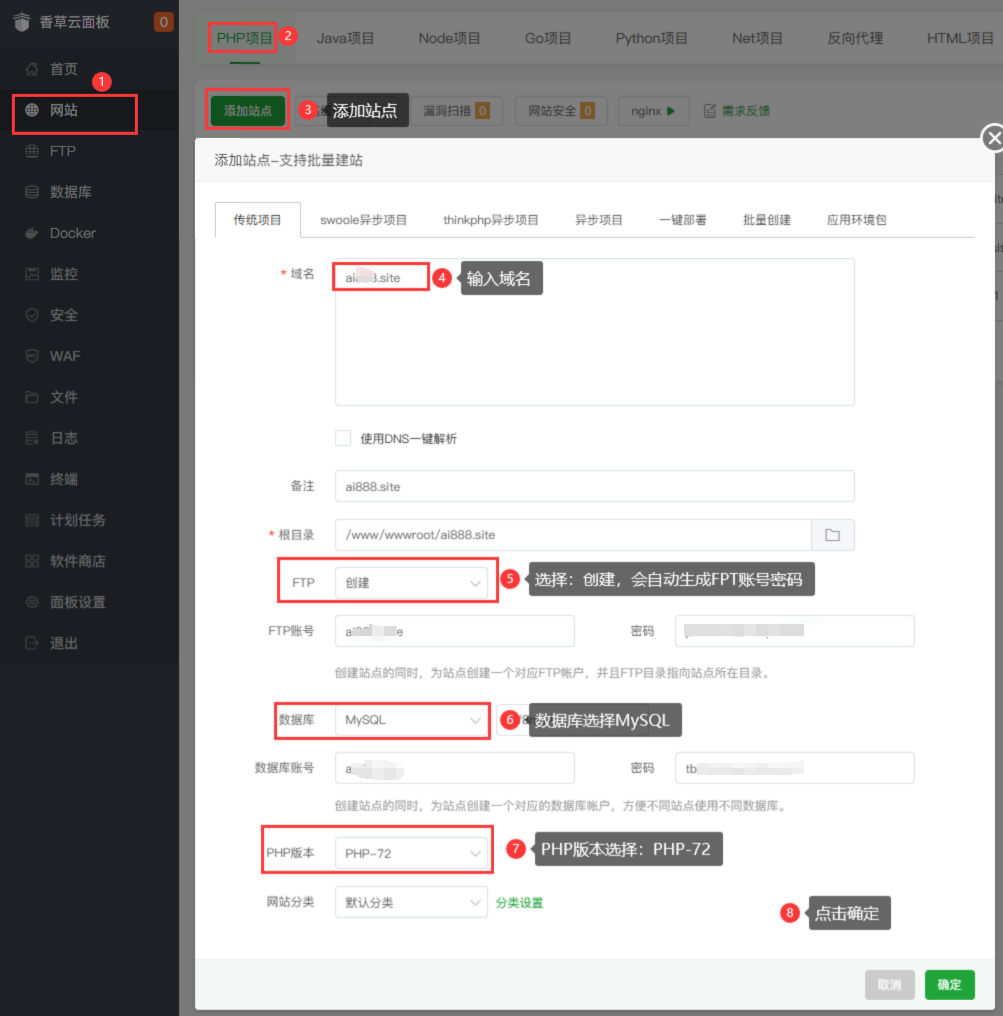Viewport: 1003px width, 1016px height.
Task: Click the FTP globe icon in sidebar
Action: pos(32,151)
